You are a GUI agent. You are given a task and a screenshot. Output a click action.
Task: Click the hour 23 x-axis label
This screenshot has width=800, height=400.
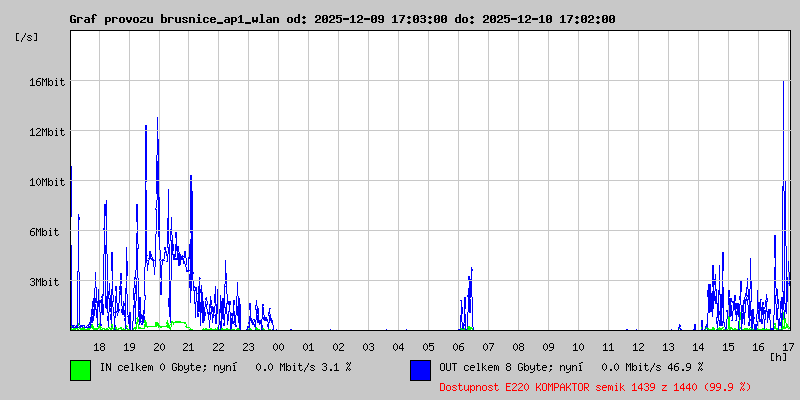248,347
